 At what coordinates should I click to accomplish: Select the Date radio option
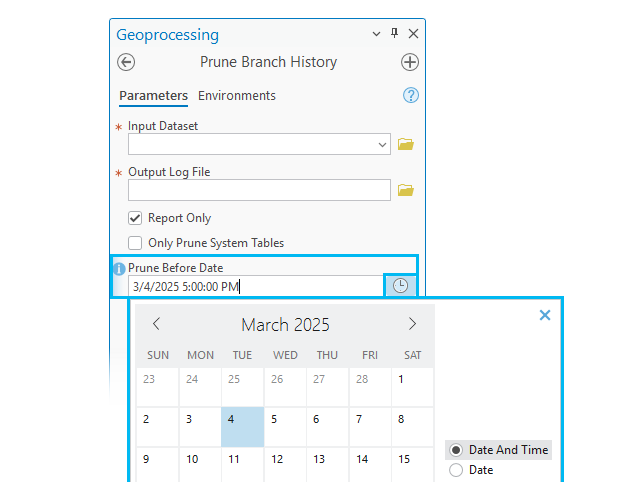[457, 470]
